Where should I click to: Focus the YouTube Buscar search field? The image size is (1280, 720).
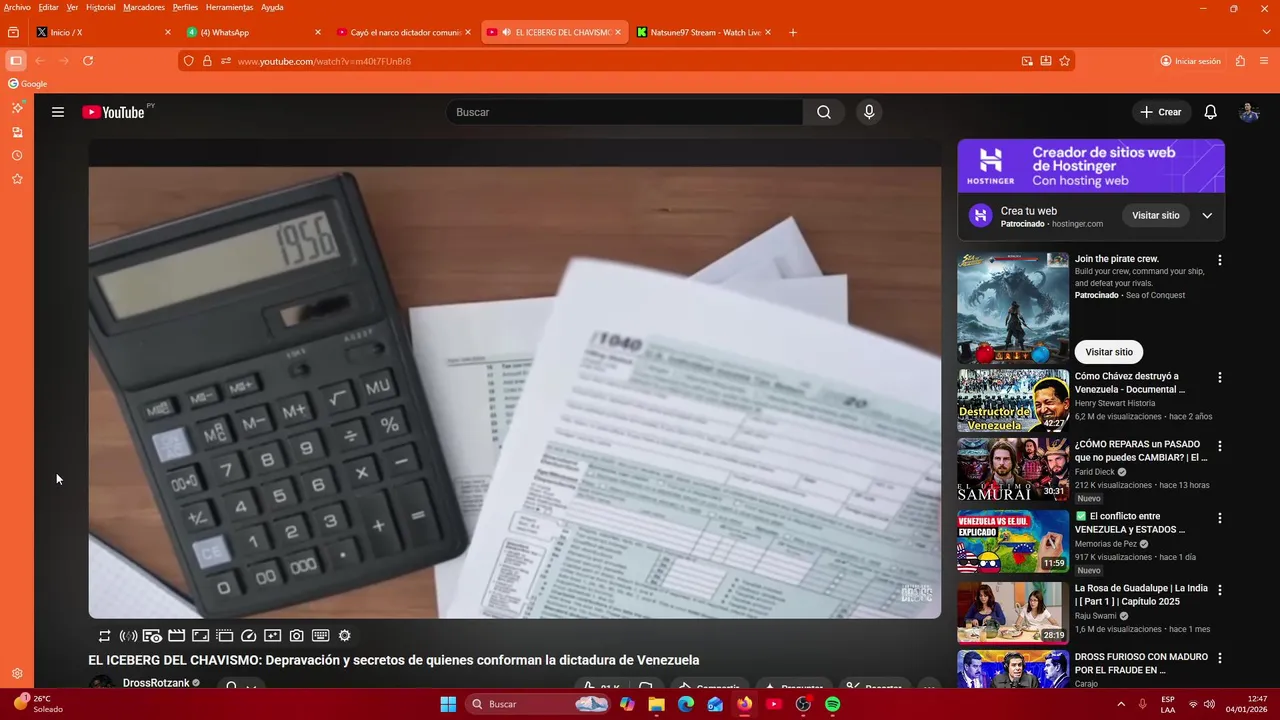(x=624, y=112)
